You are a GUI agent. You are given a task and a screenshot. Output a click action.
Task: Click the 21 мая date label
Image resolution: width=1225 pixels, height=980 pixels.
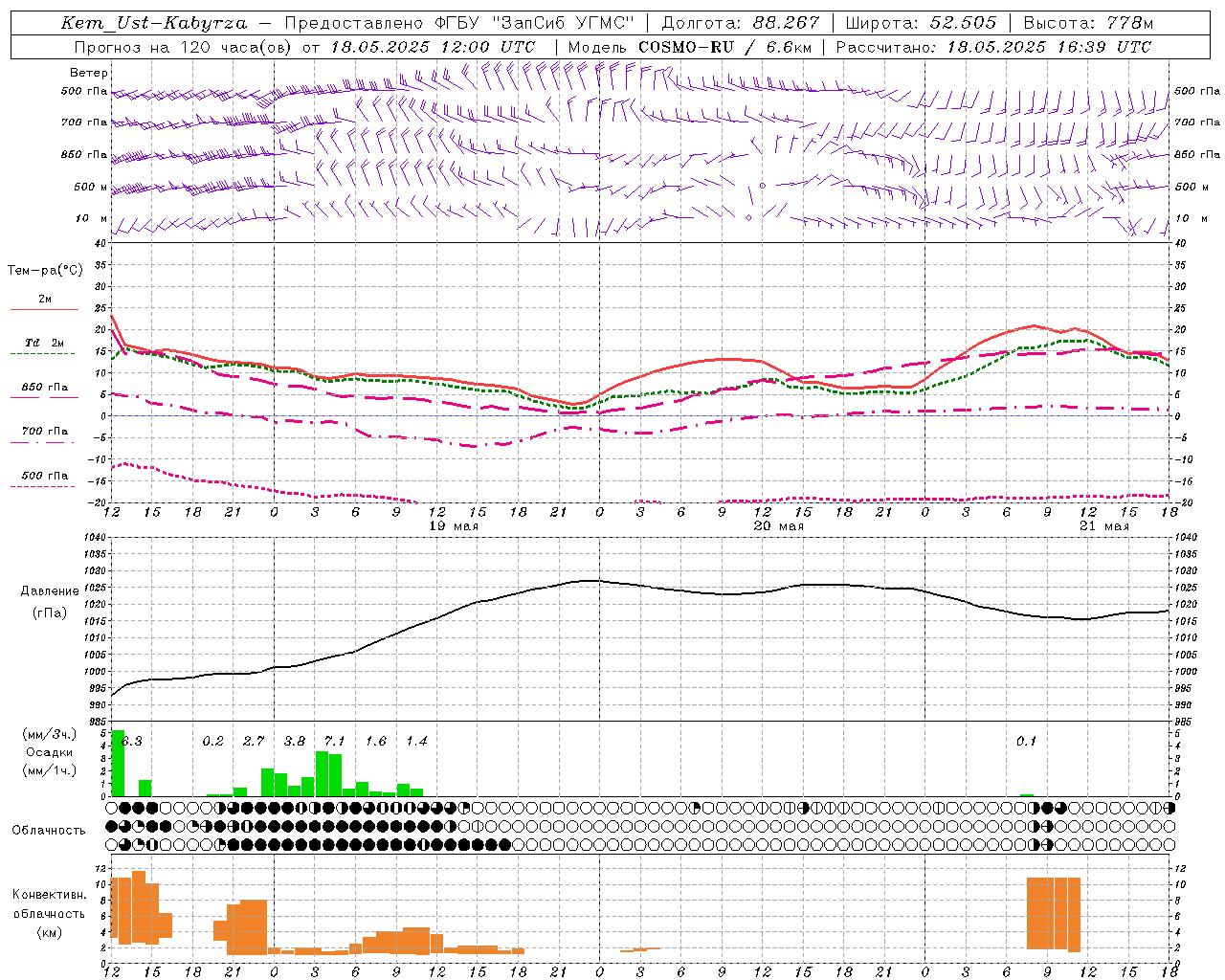pyautogui.click(x=1104, y=525)
